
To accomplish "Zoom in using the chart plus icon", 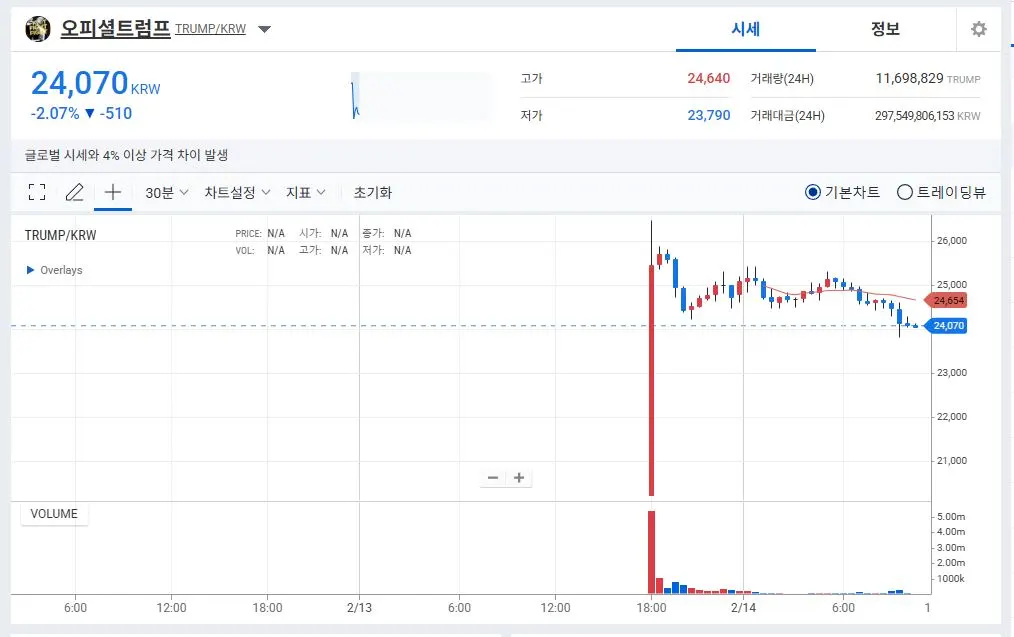I will (x=519, y=478).
